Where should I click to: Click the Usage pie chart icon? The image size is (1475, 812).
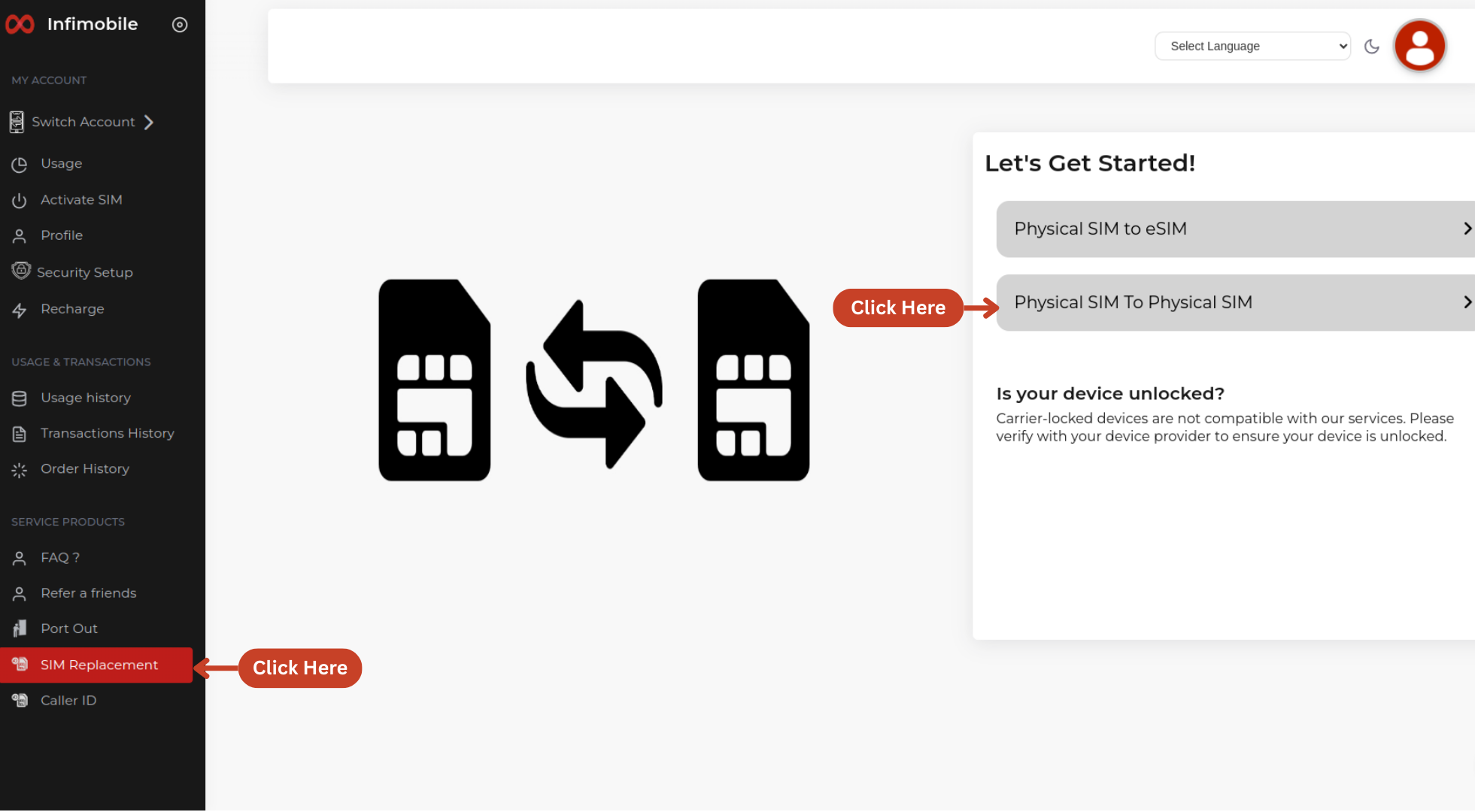pyautogui.click(x=20, y=164)
